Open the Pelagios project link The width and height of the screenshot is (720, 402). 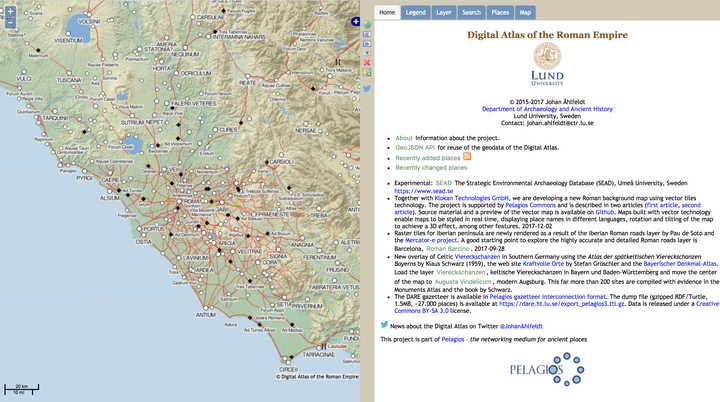click(x=453, y=340)
